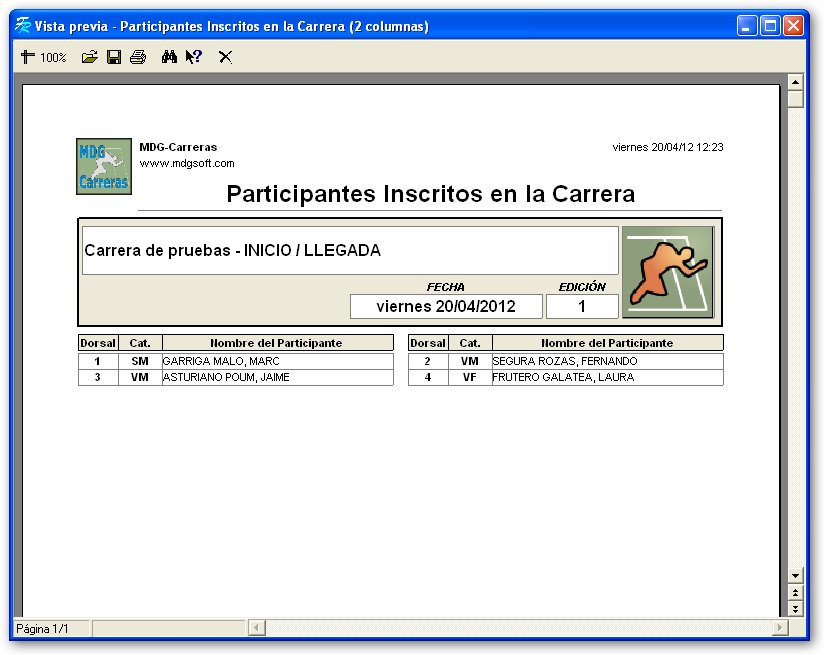Image resolution: width=824 pixels, height=655 pixels.
Task: Open a file with the folder icon
Action: coord(90,57)
